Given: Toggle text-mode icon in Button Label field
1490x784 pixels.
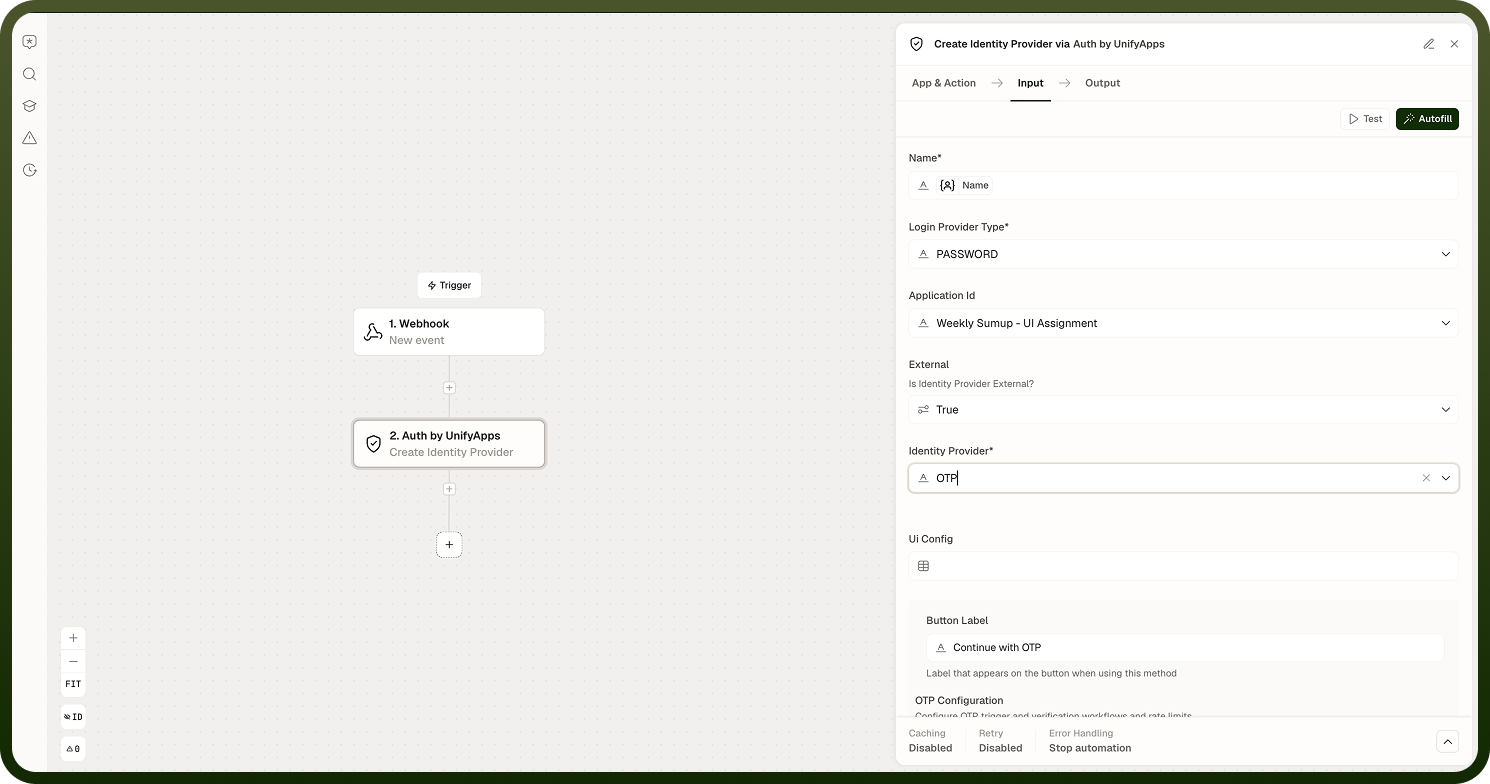Looking at the screenshot, I should [940, 647].
